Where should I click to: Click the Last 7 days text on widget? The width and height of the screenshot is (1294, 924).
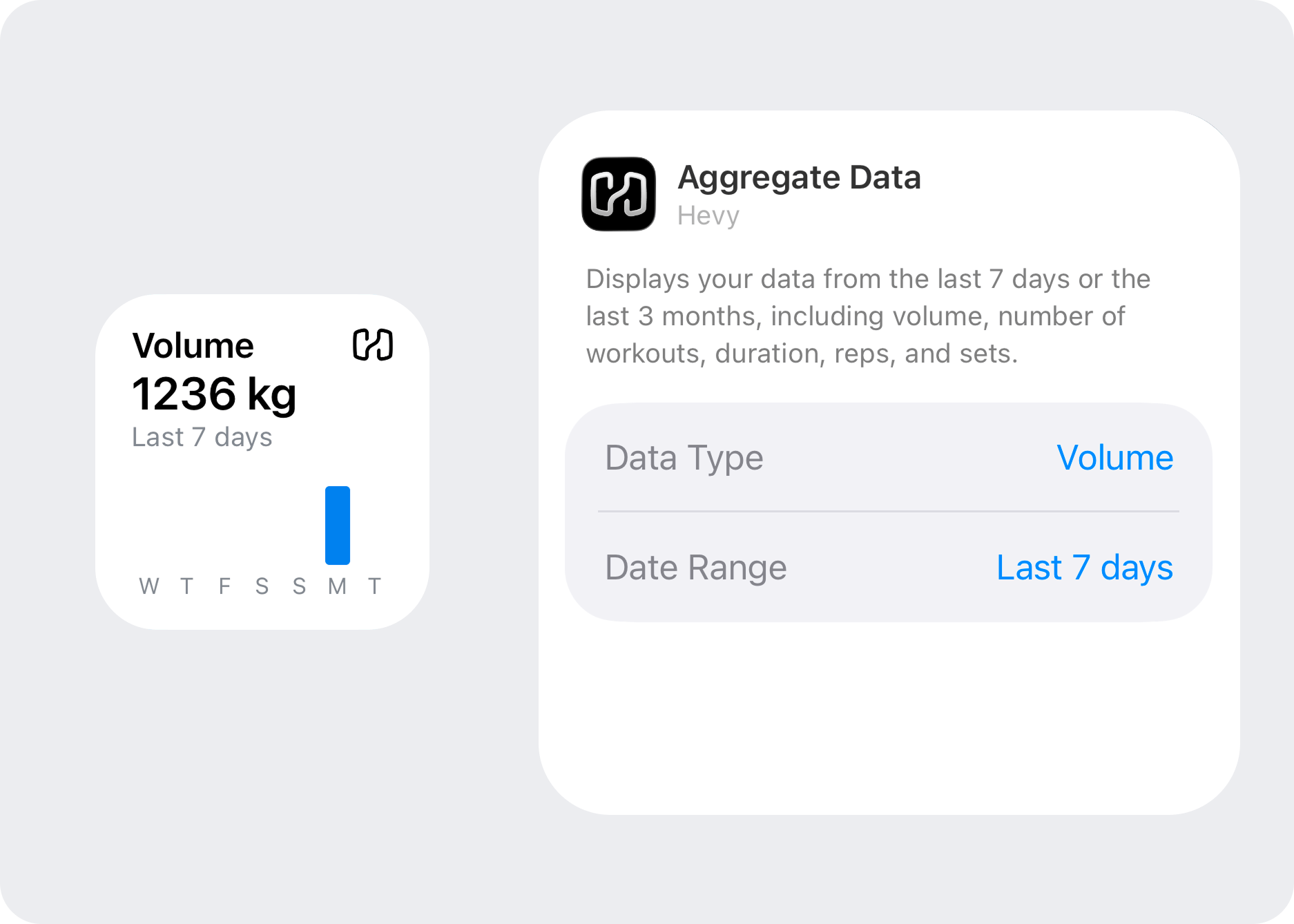pyautogui.click(x=202, y=436)
